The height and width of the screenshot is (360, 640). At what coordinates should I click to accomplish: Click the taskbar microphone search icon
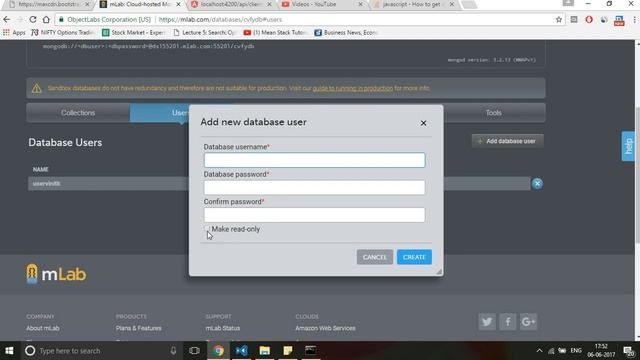point(173,351)
